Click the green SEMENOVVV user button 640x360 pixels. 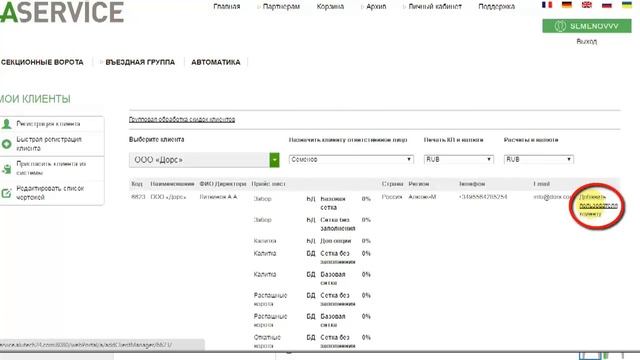[587, 26]
